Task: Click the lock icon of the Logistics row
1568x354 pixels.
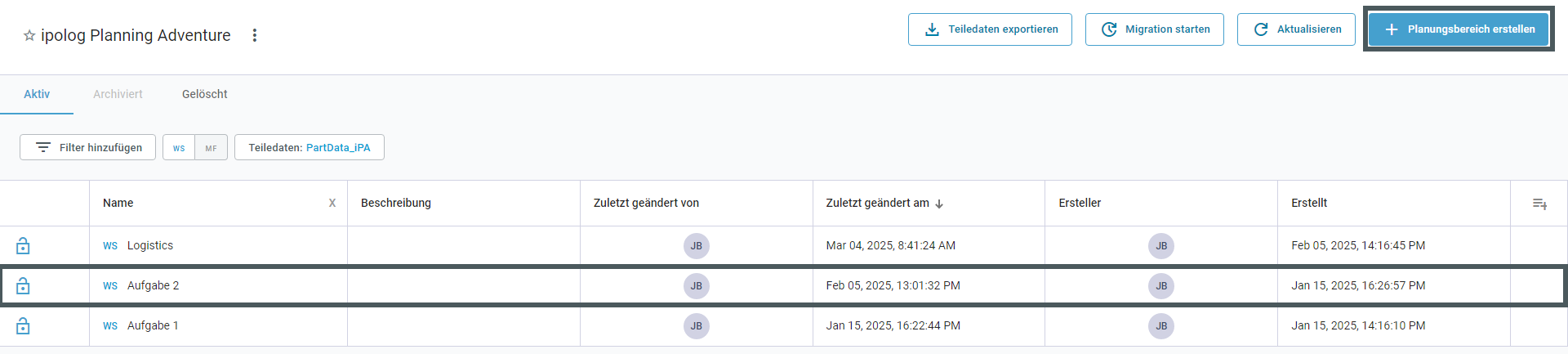Action: (23, 245)
